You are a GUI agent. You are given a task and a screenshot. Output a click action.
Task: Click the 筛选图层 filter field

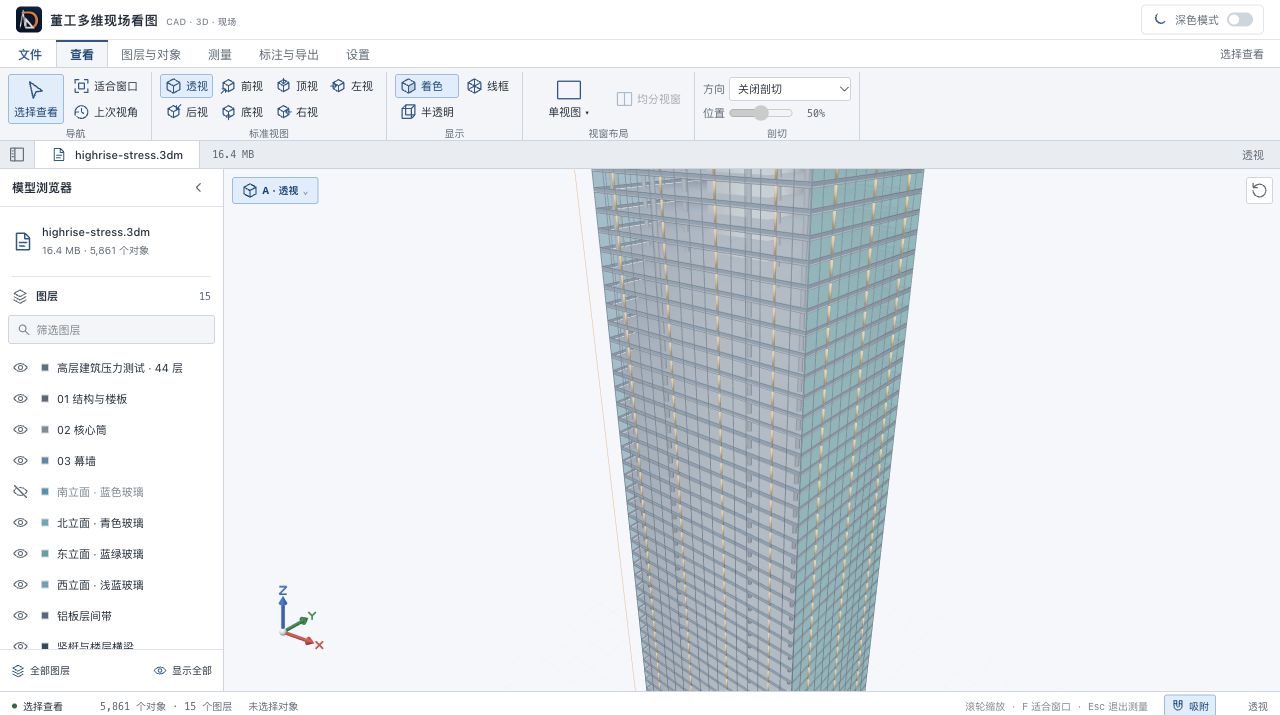click(x=111, y=329)
